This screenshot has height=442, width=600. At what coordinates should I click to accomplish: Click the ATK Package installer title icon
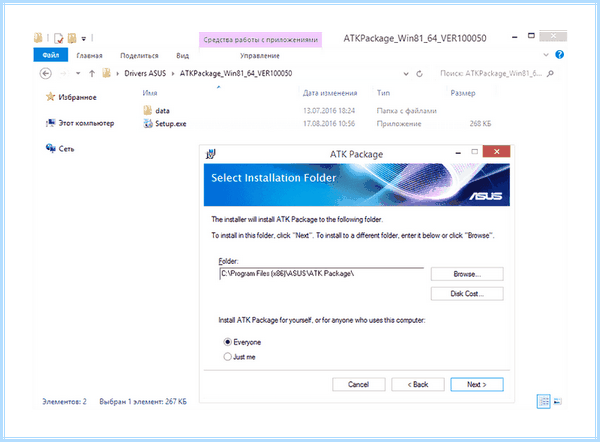[x=210, y=154]
